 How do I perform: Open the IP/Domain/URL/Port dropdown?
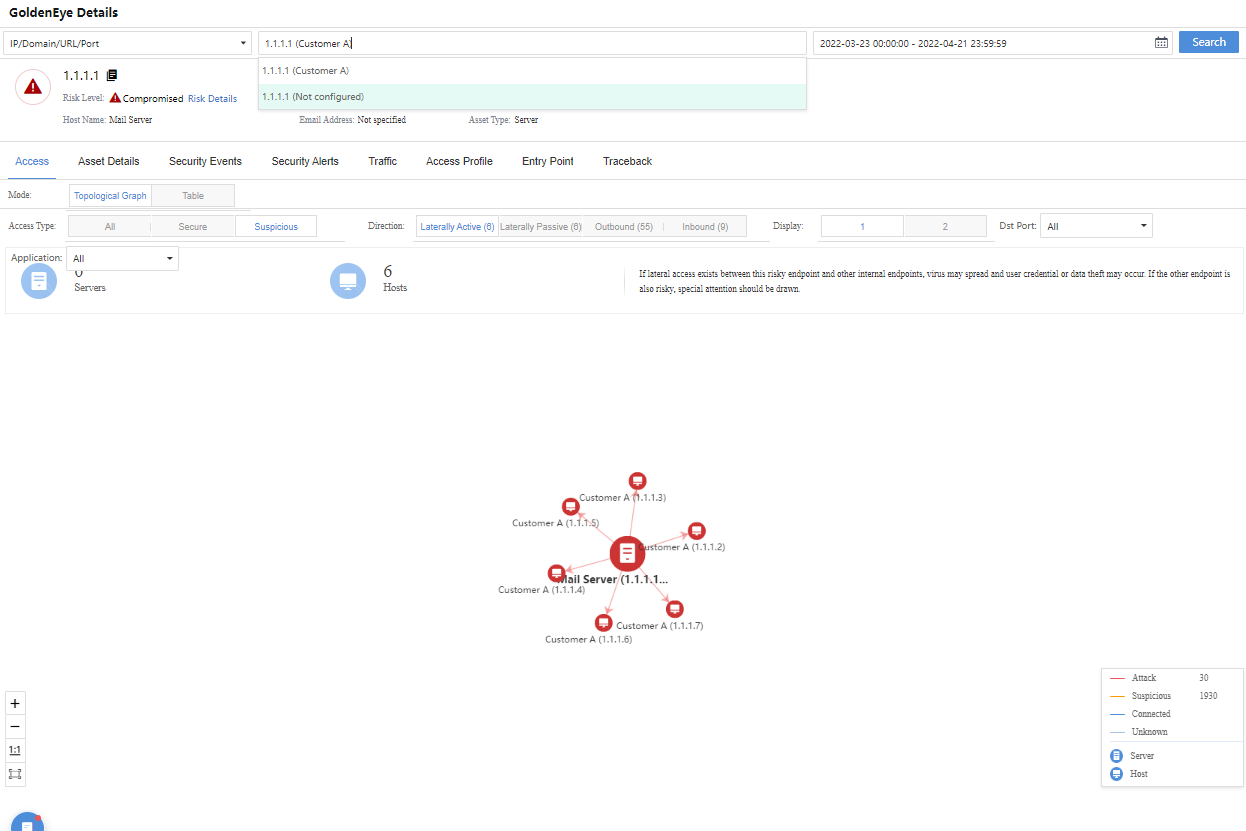[x=127, y=43]
